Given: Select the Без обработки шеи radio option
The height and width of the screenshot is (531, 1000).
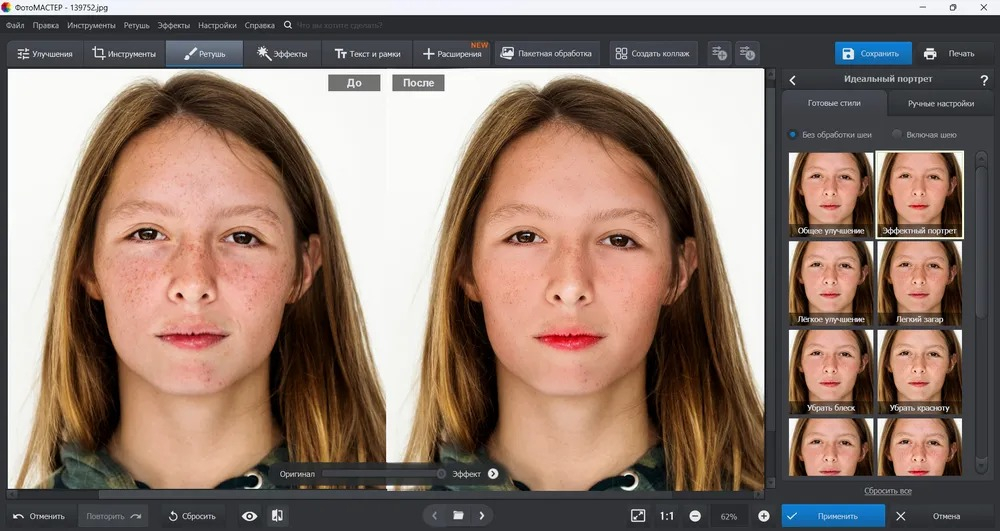Looking at the screenshot, I should point(792,135).
